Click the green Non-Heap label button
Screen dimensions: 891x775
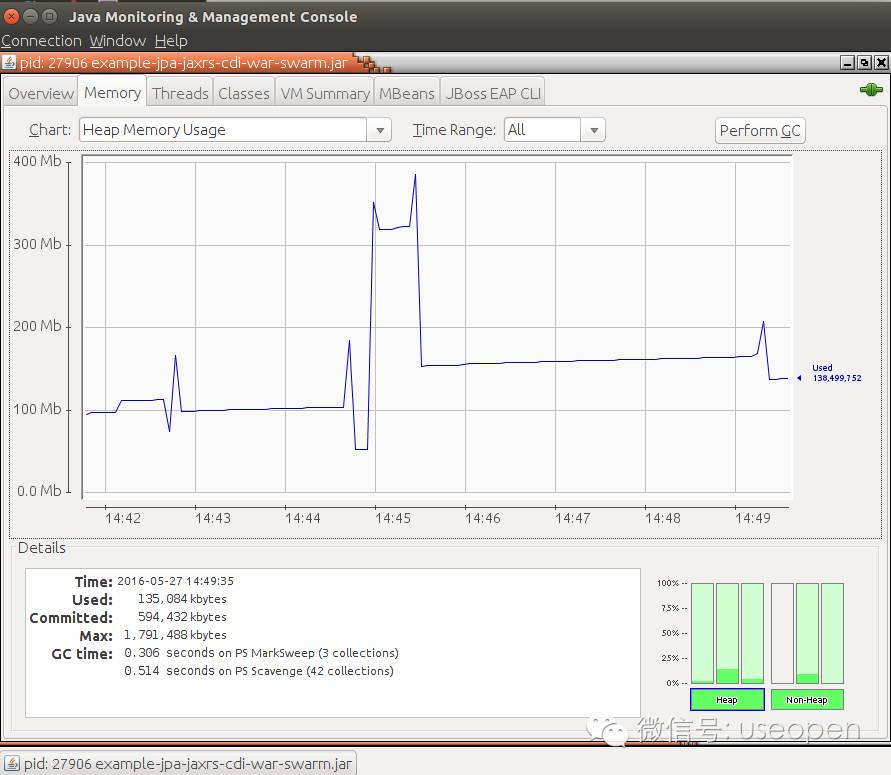(807, 699)
